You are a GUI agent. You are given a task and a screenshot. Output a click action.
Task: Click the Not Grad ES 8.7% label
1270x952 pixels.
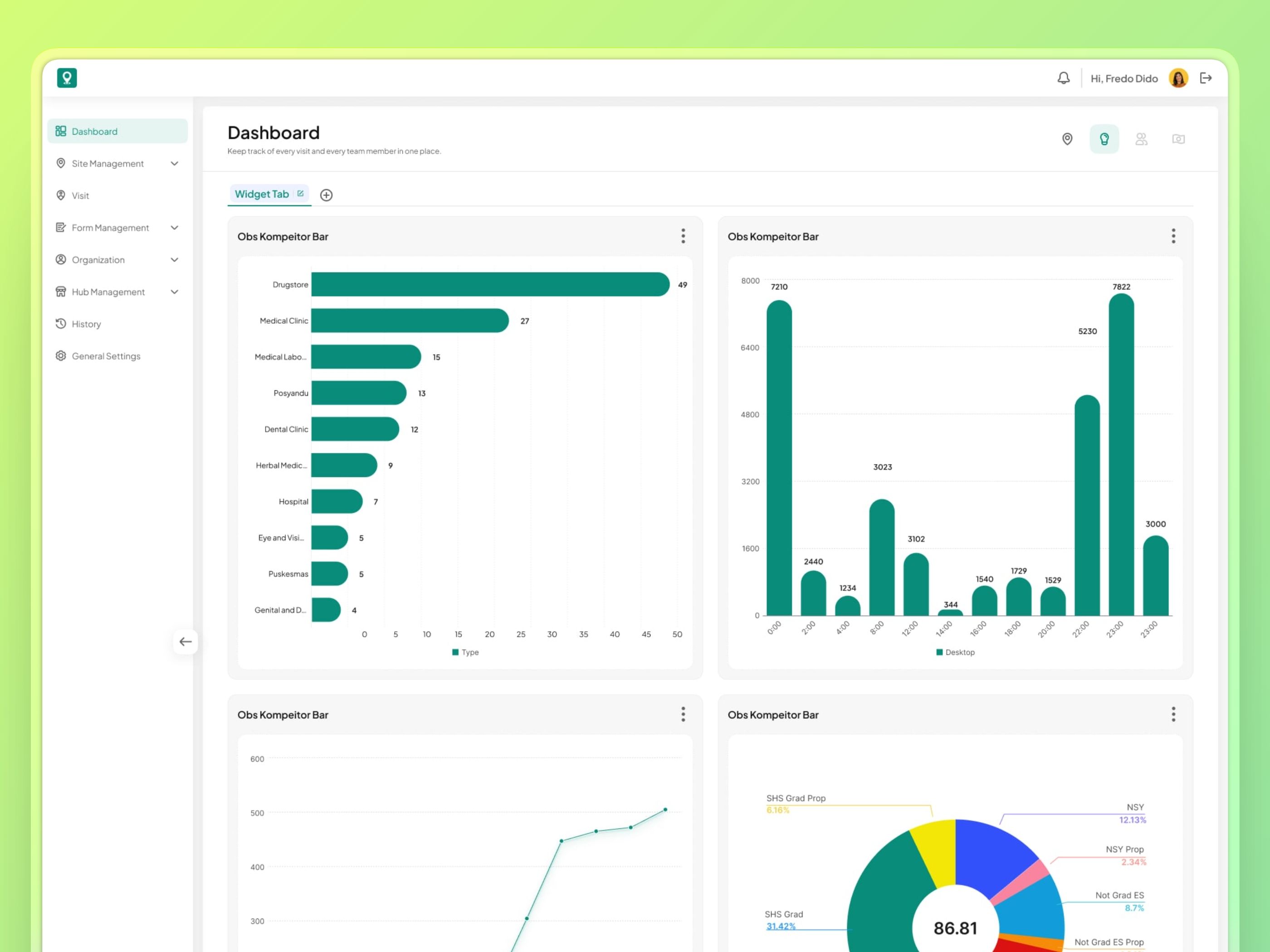point(1119,901)
